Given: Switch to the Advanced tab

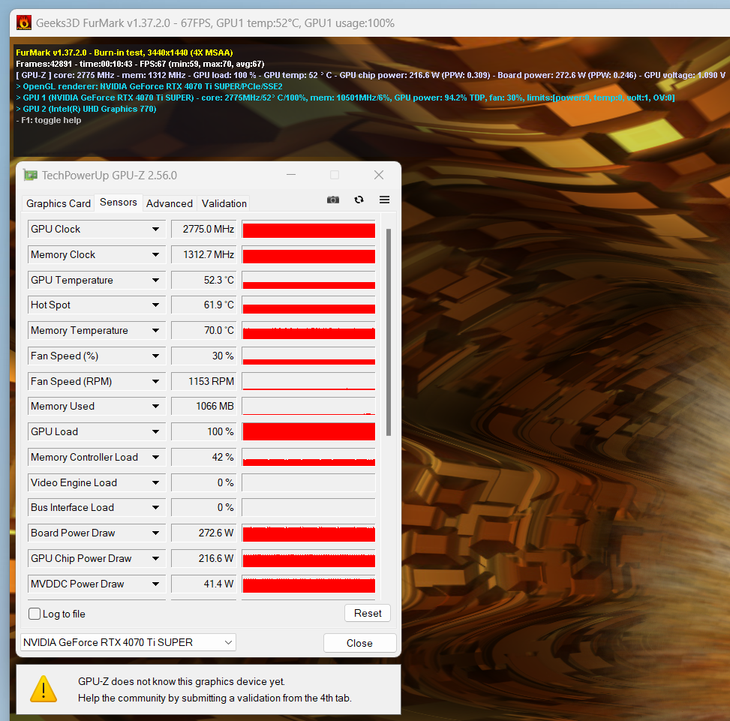Looking at the screenshot, I should pos(169,203).
